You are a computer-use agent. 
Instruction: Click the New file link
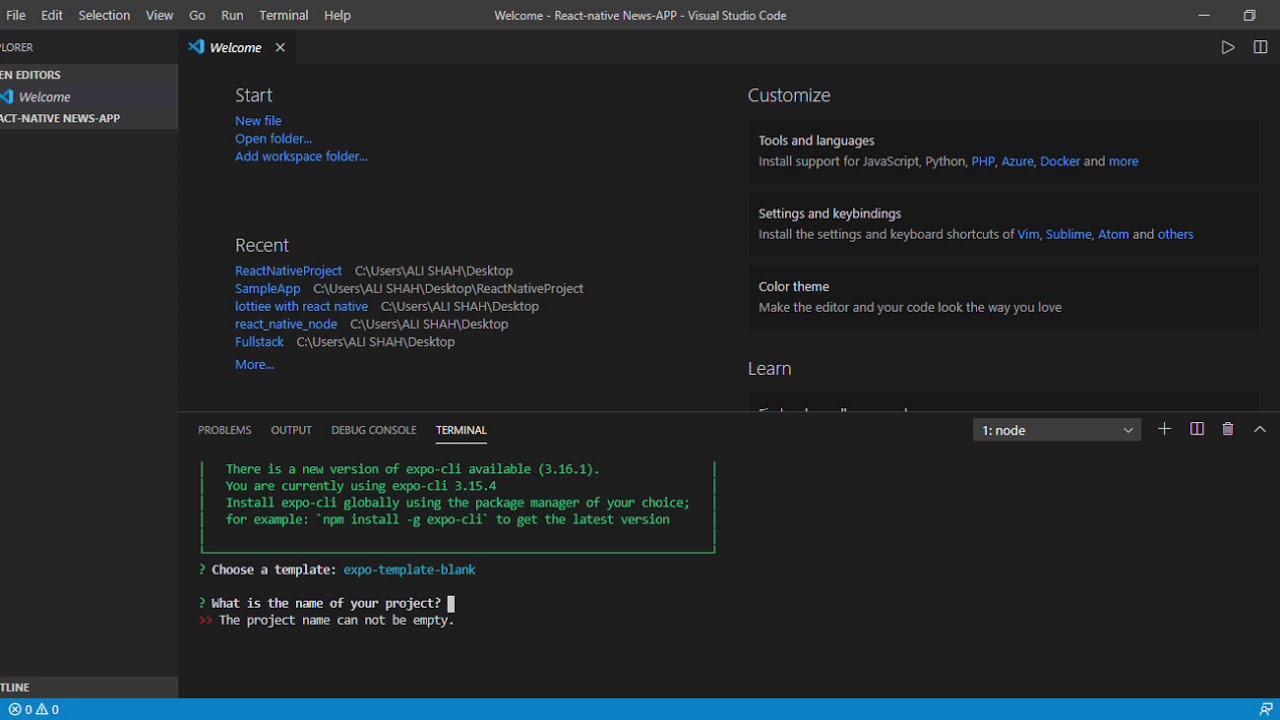pyautogui.click(x=258, y=121)
